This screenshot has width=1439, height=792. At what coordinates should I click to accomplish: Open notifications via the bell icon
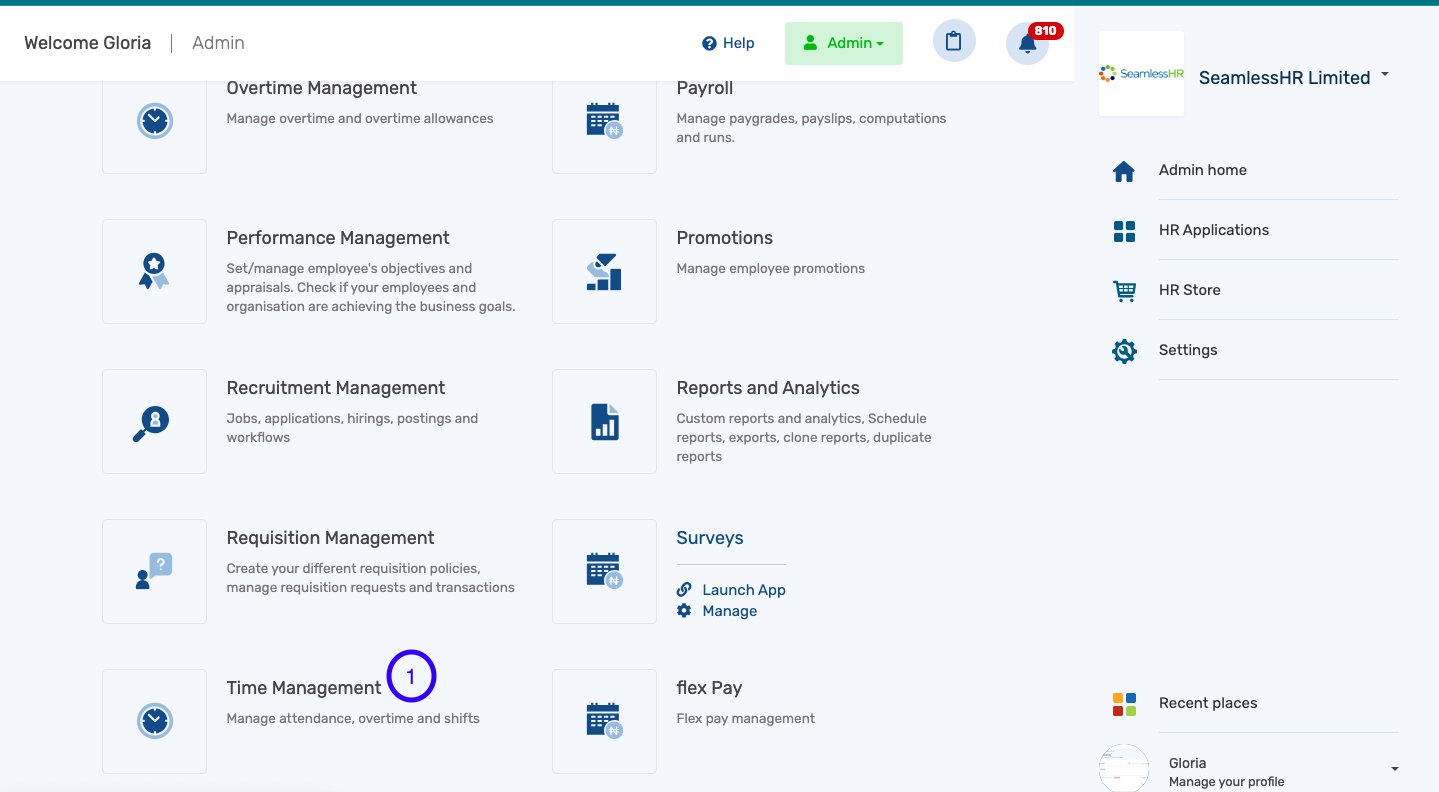[x=1027, y=43]
